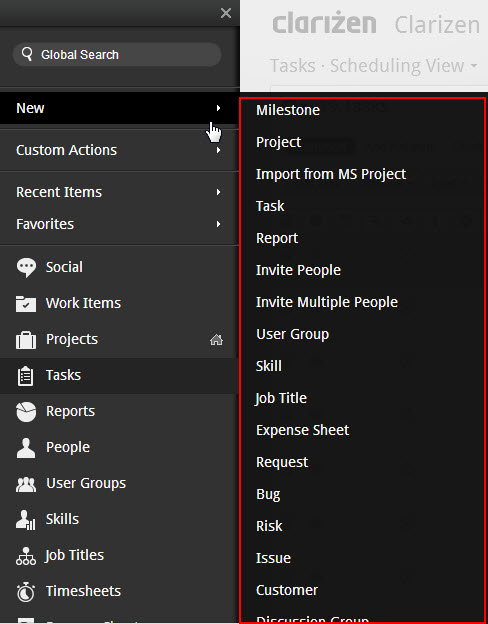Go to the Projects module
Screen dimensions: 488x624
(x=72, y=339)
